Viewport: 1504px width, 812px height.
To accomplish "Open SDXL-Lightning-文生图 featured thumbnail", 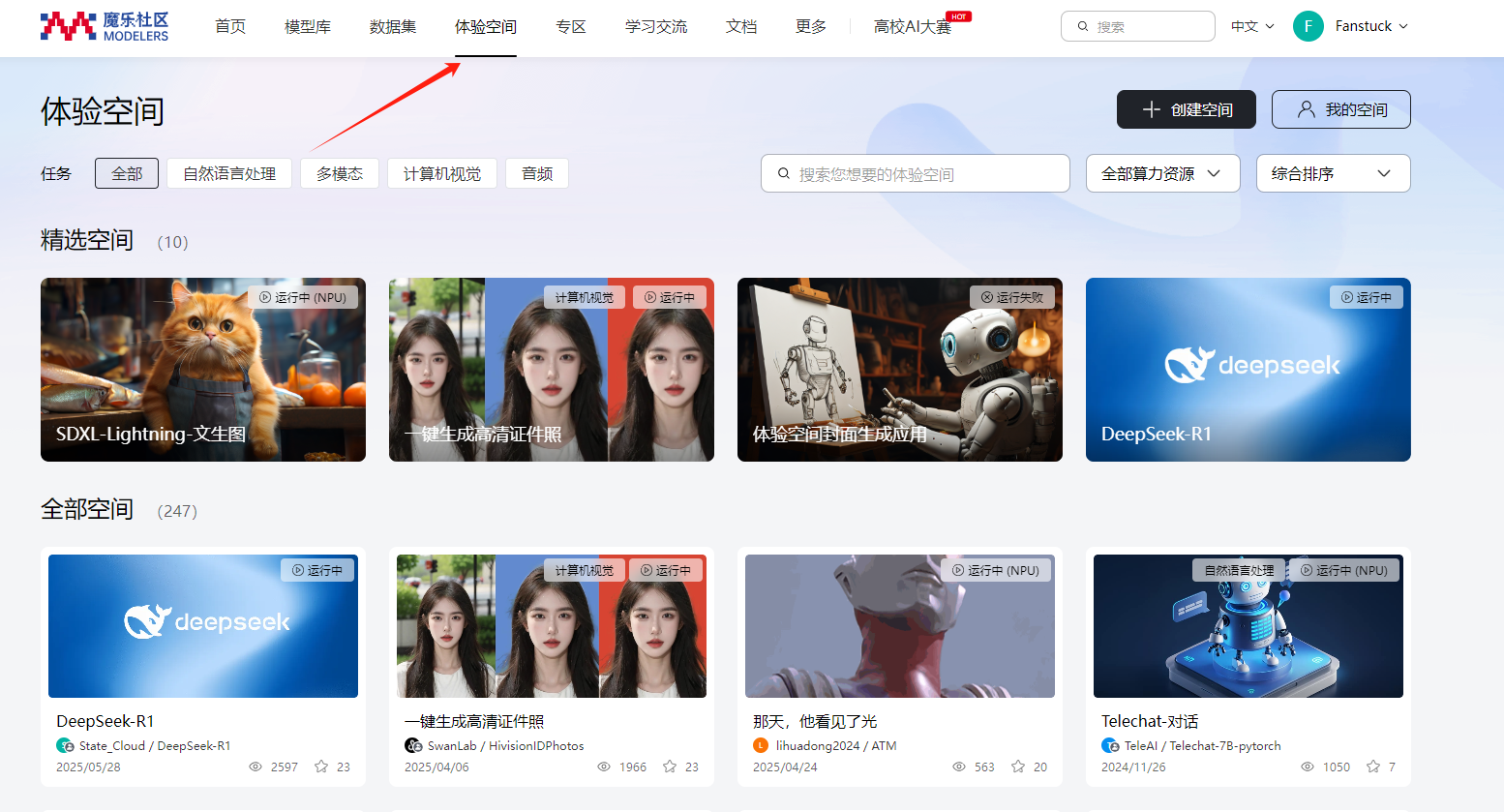I will click(x=203, y=370).
